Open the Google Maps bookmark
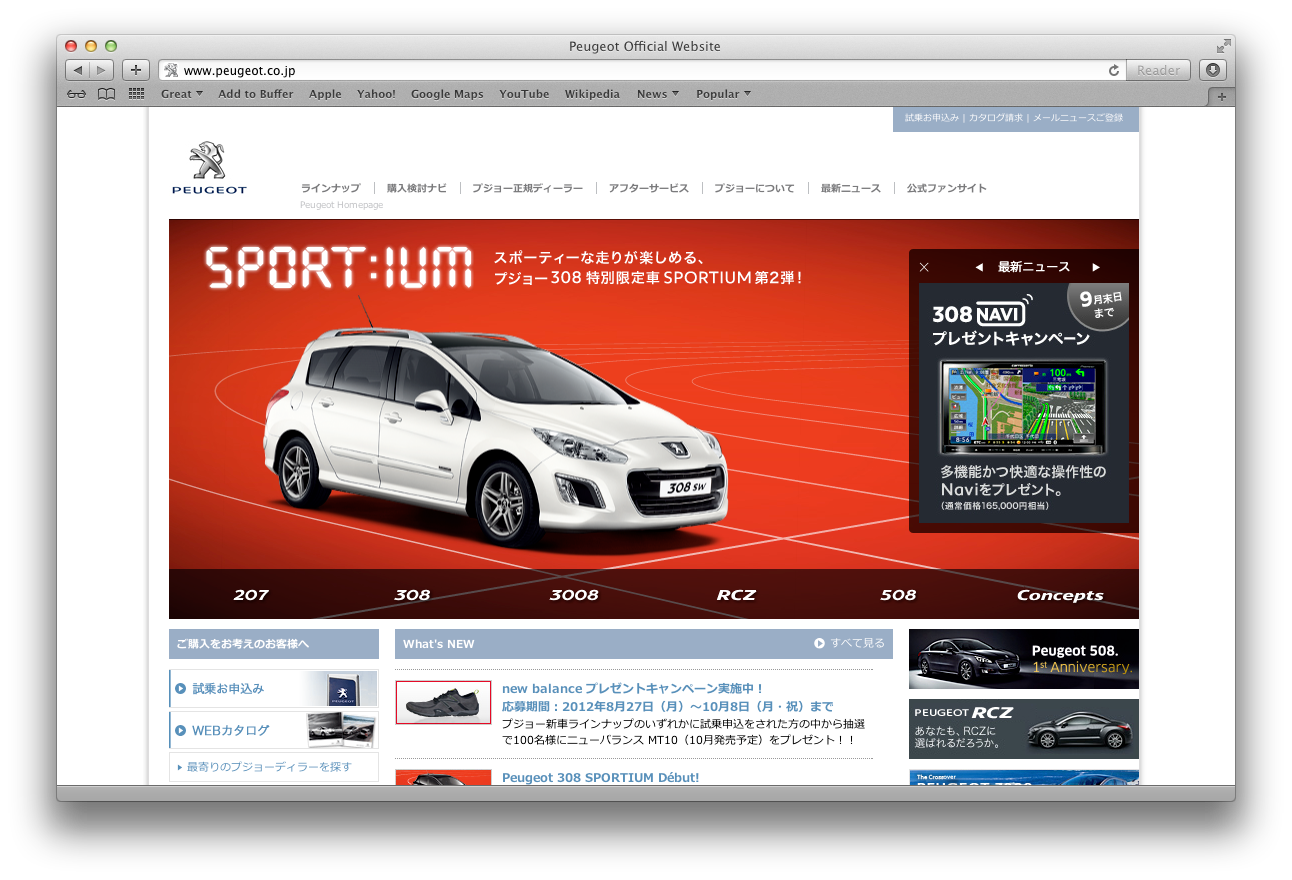The image size is (1292, 880). [447, 94]
